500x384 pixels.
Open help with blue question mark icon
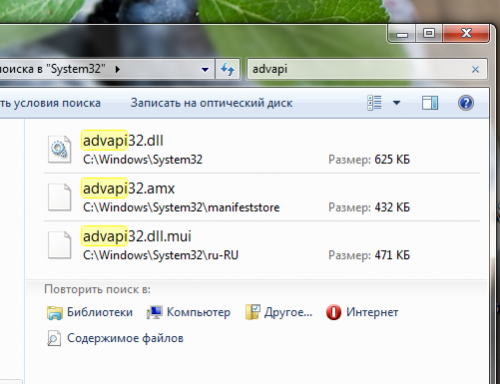pyautogui.click(x=466, y=103)
